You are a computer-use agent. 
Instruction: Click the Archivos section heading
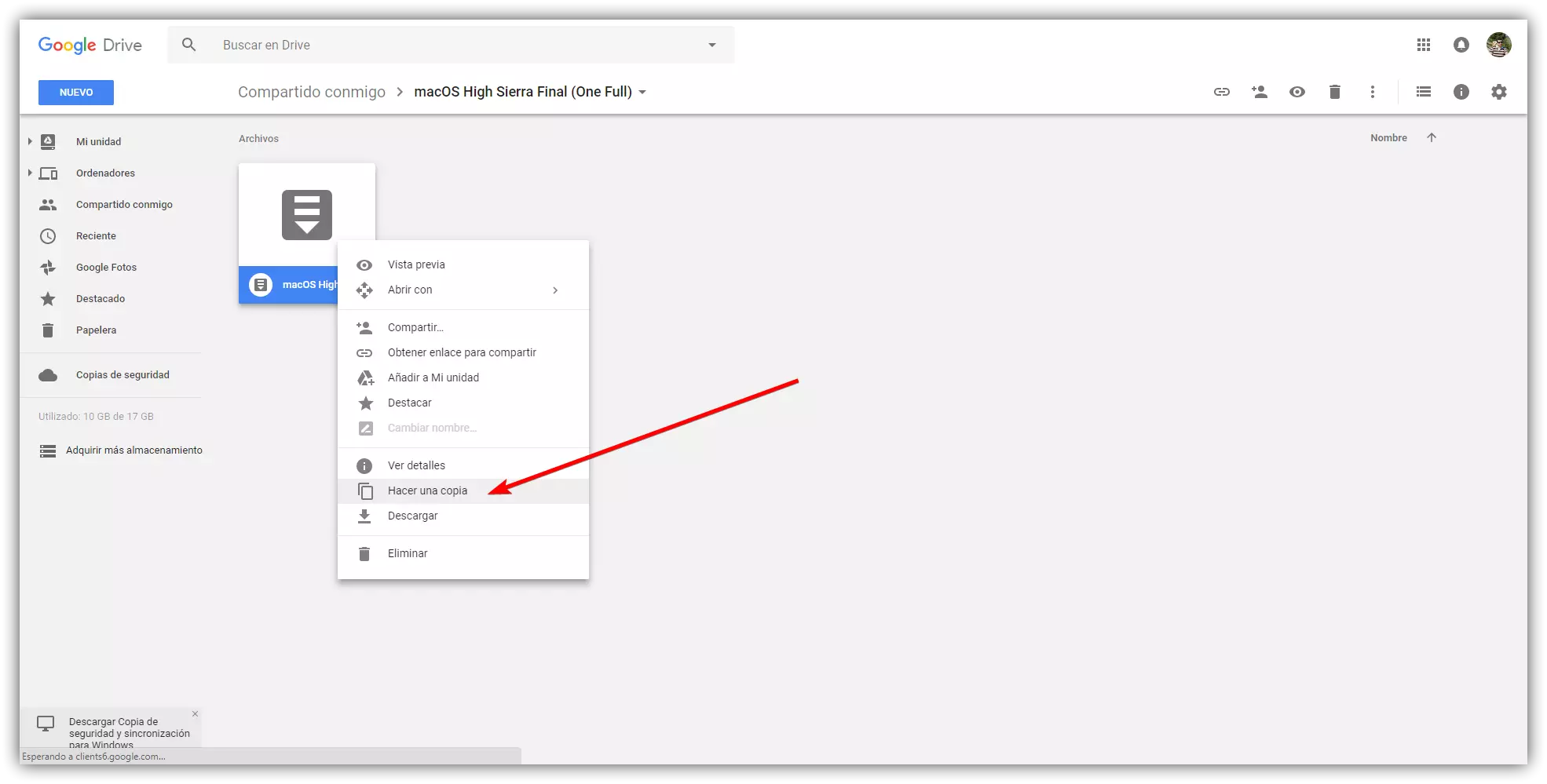[x=258, y=138]
